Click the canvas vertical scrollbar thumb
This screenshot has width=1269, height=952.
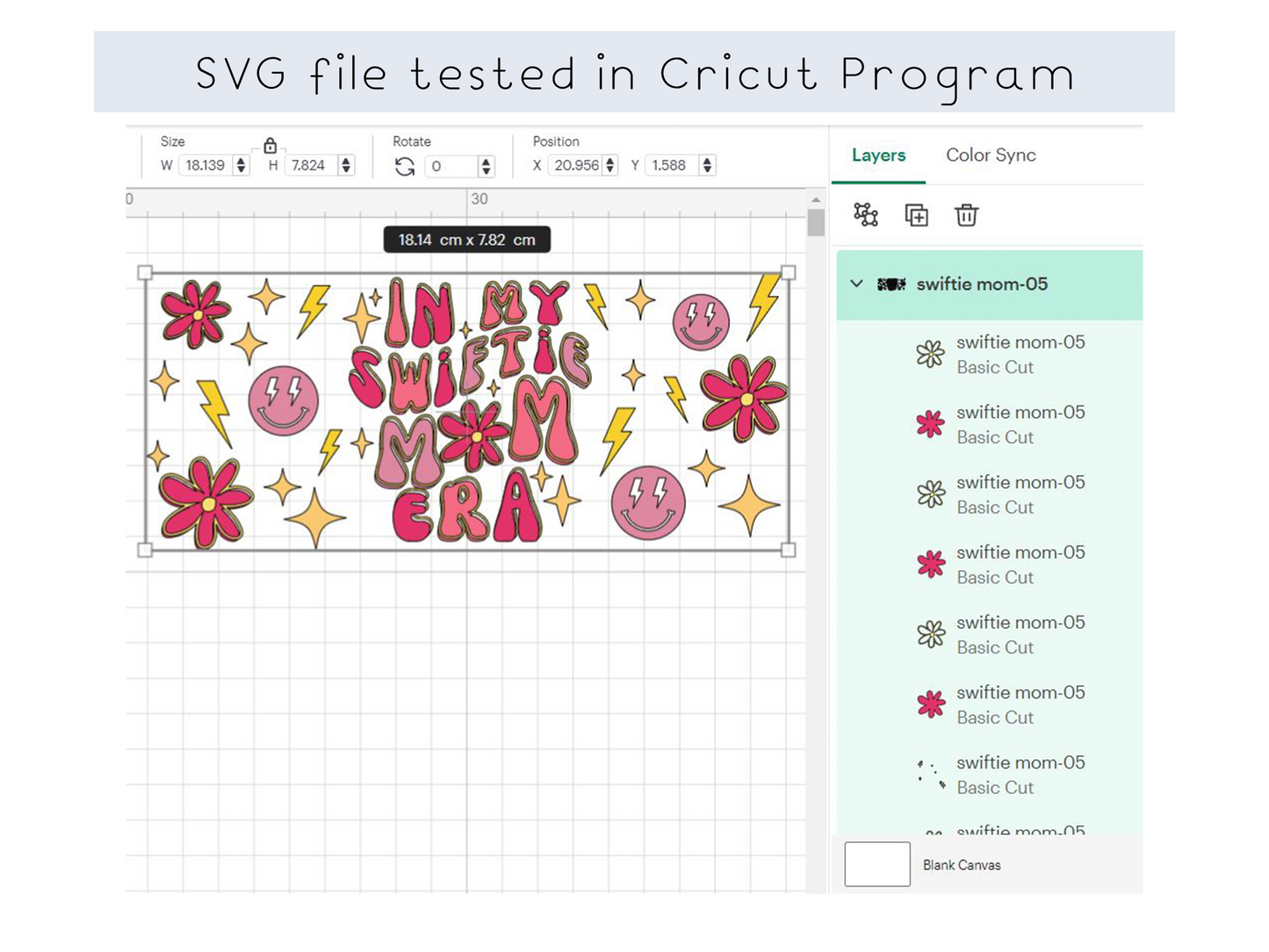coord(816,222)
